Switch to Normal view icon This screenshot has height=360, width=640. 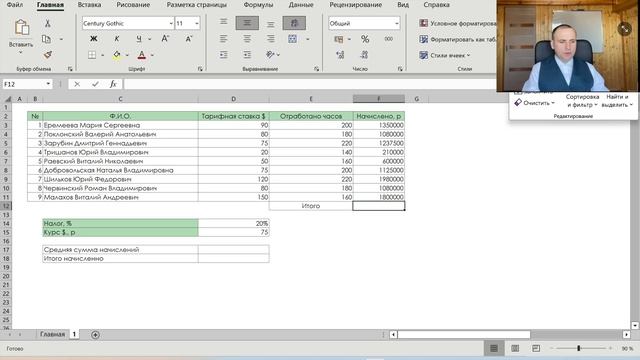pyautogui.click(x=494, y=348)
